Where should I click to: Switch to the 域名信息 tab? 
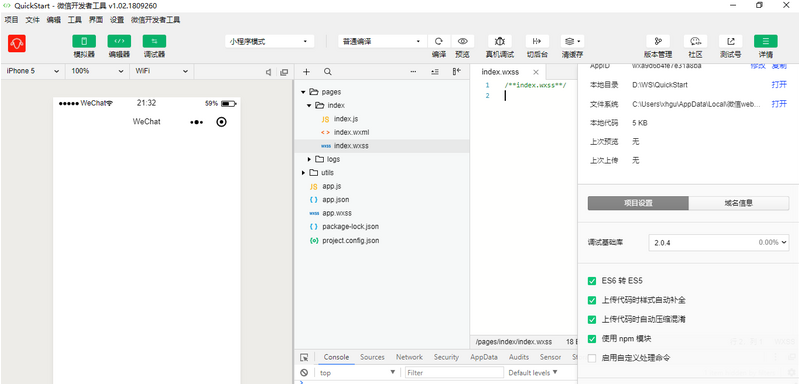(739, 203)
